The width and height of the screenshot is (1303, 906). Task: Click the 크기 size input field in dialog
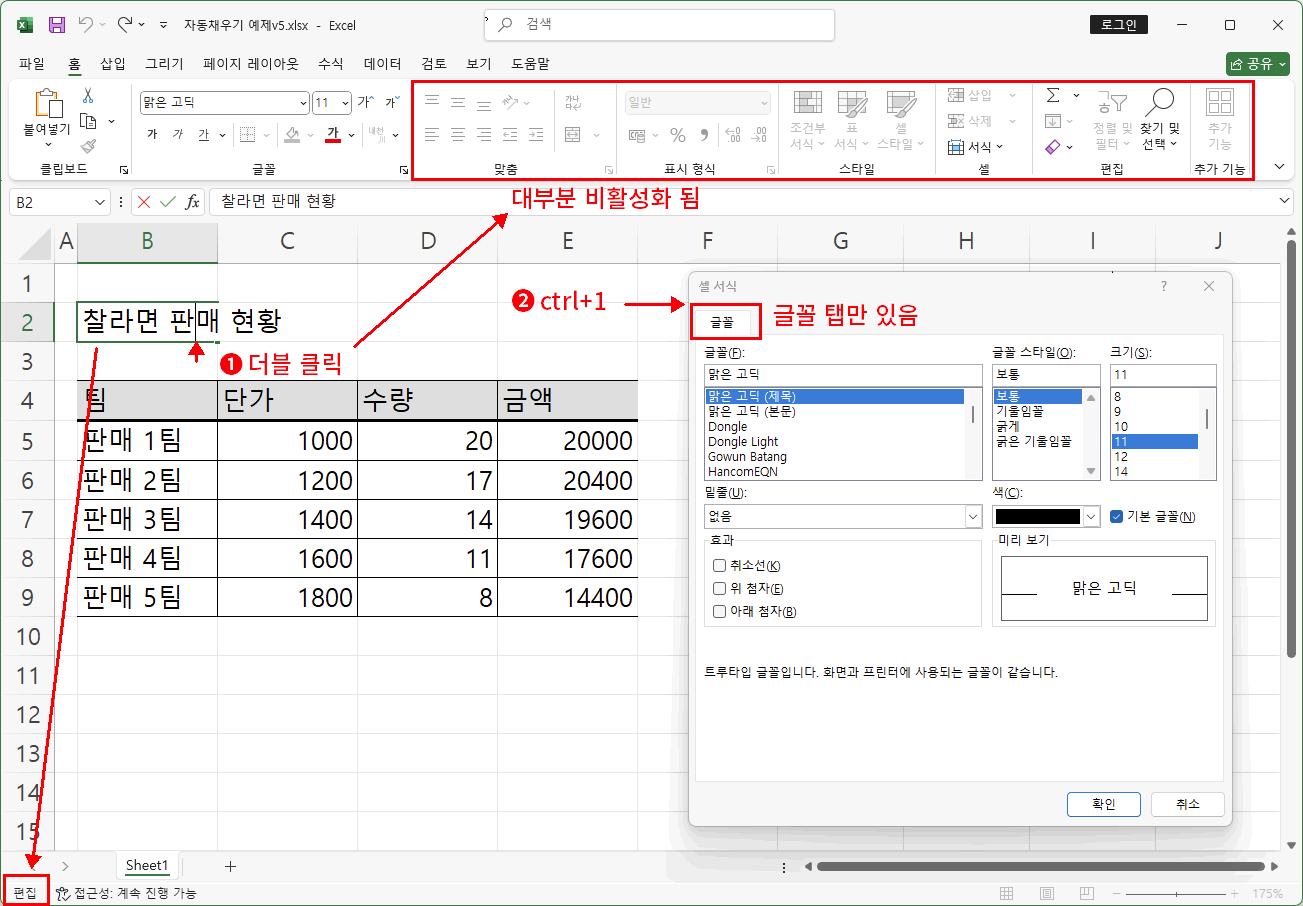point(1163,374)
